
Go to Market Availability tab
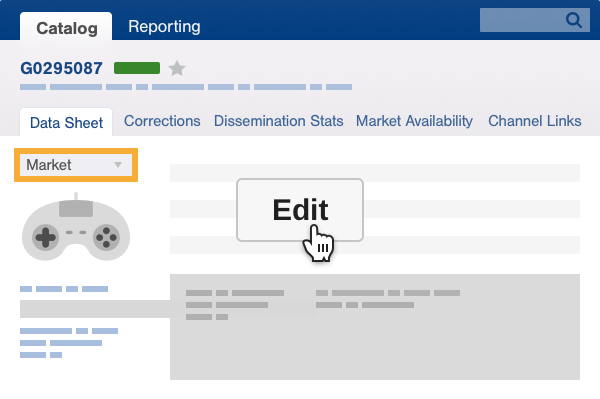tap(414, 121)
